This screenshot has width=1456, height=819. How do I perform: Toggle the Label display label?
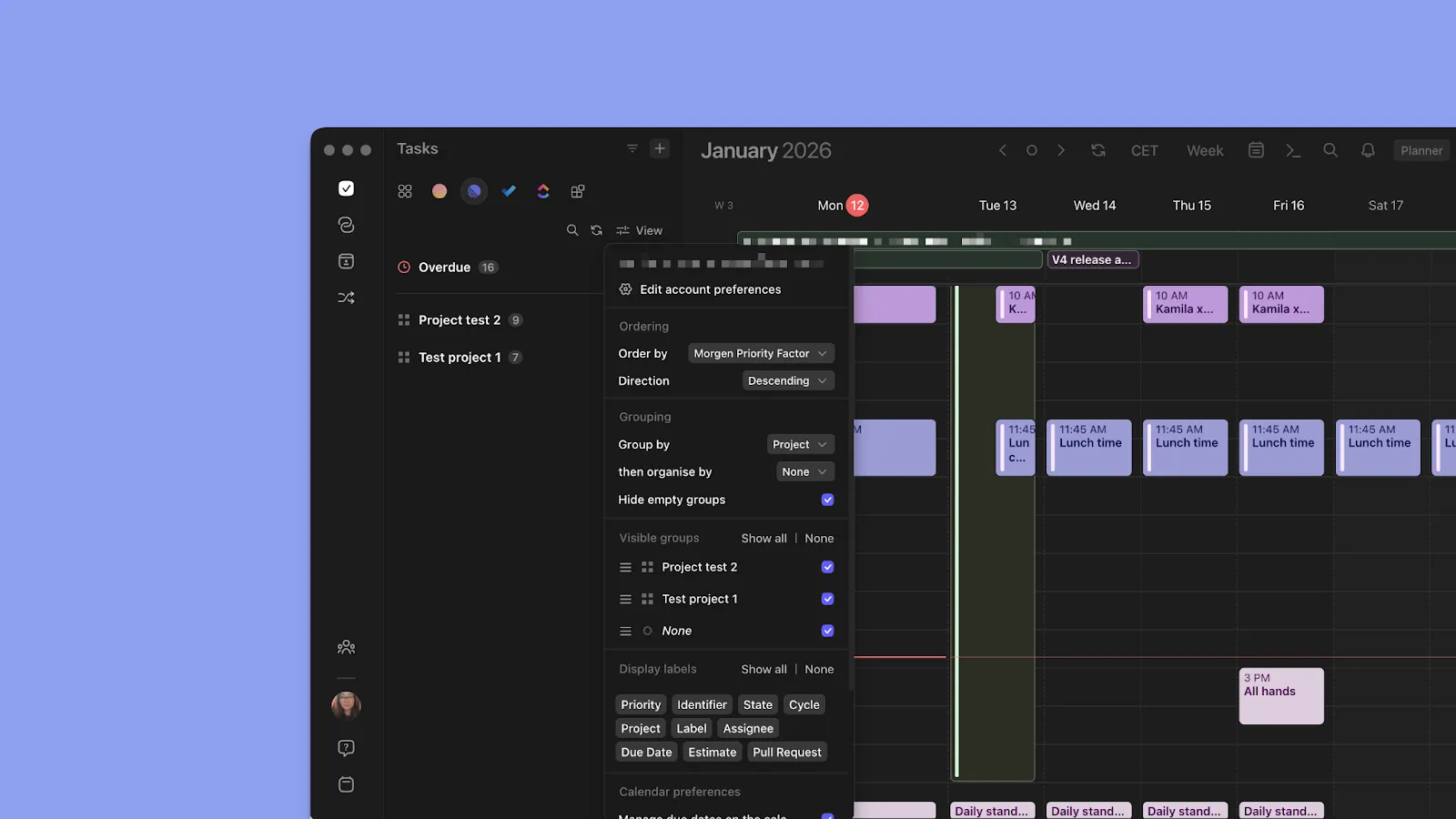click(692, 728)
